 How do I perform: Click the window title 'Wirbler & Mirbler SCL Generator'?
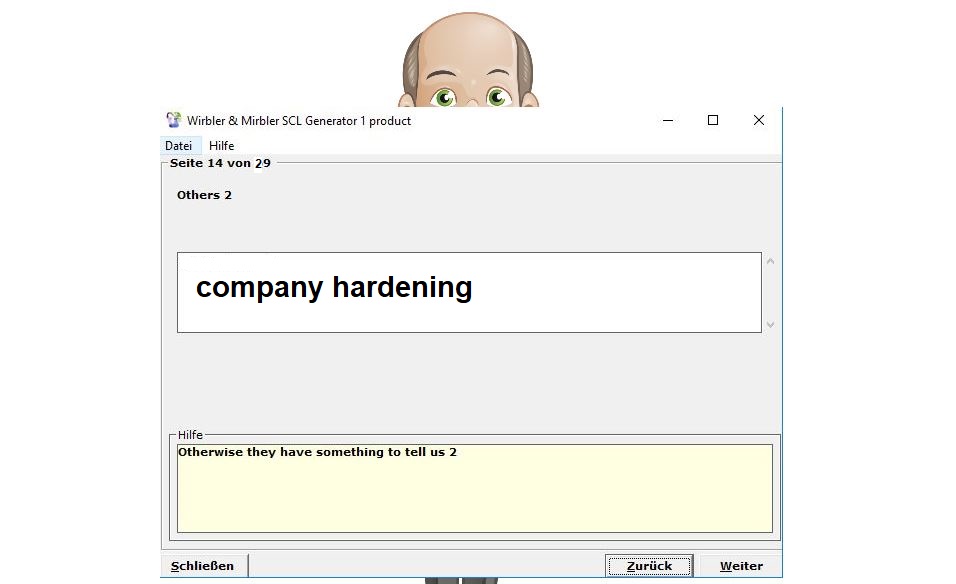[x=299, y=121]
